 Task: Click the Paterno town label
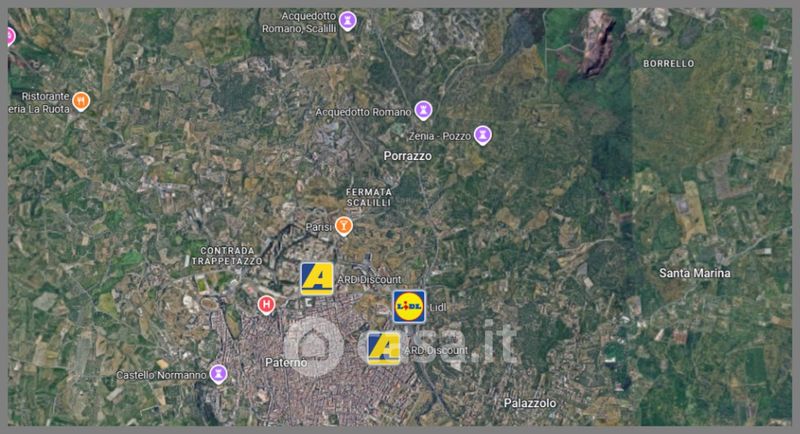(x=286, y=363)
